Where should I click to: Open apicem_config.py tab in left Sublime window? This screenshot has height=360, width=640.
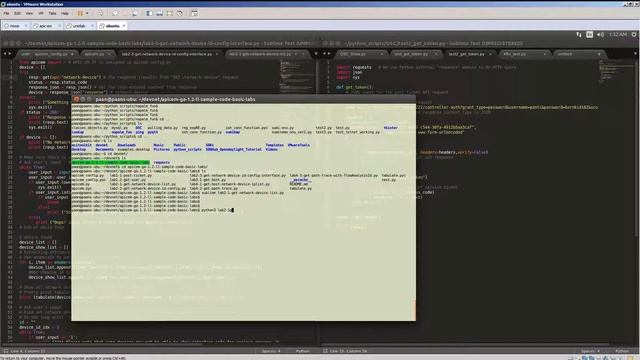[x=48, y=54]
